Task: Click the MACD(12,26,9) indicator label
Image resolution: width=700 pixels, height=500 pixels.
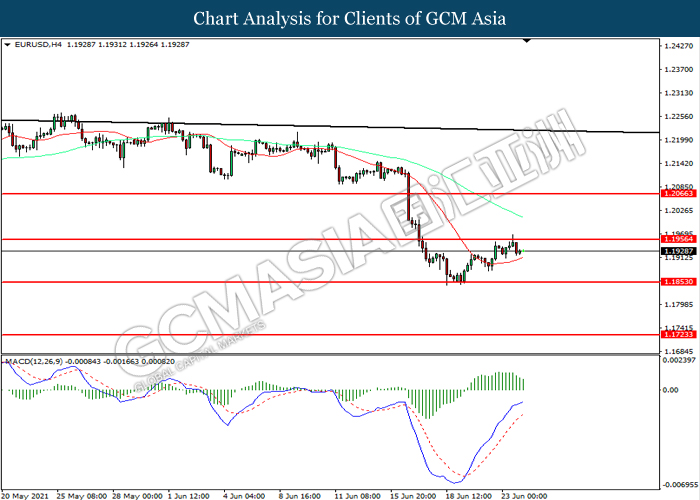Action: [x=34, y=361]
